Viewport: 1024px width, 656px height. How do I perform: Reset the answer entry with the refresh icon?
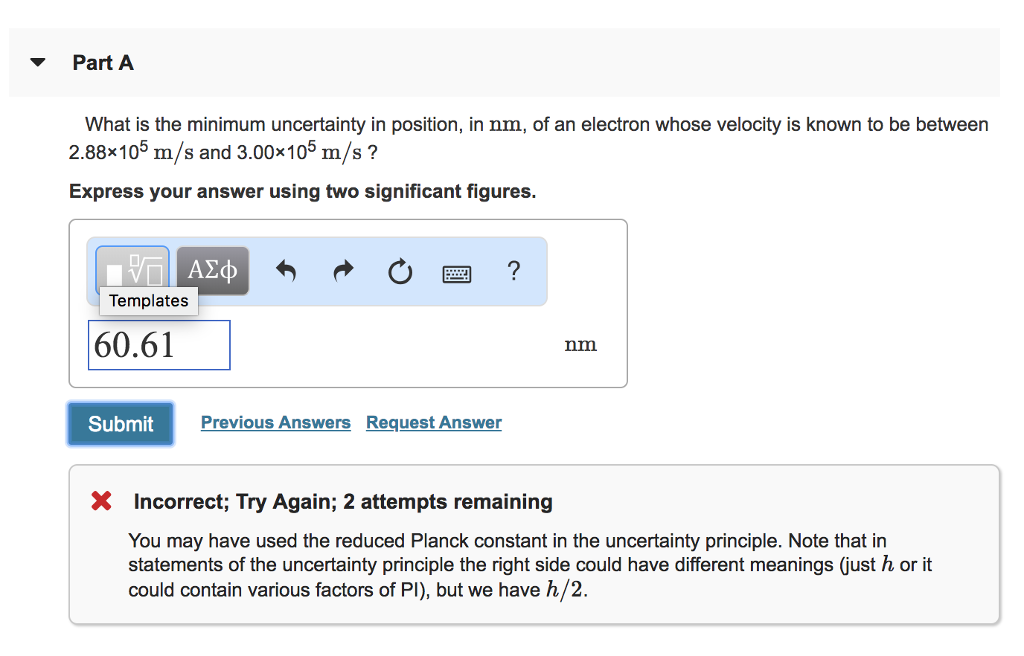[x=399, y=271]
